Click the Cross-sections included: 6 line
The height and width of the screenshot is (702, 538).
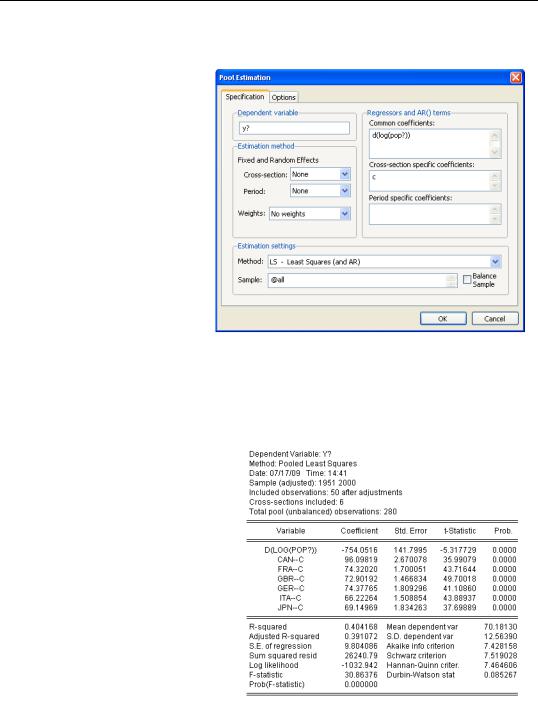pos(296,502)
